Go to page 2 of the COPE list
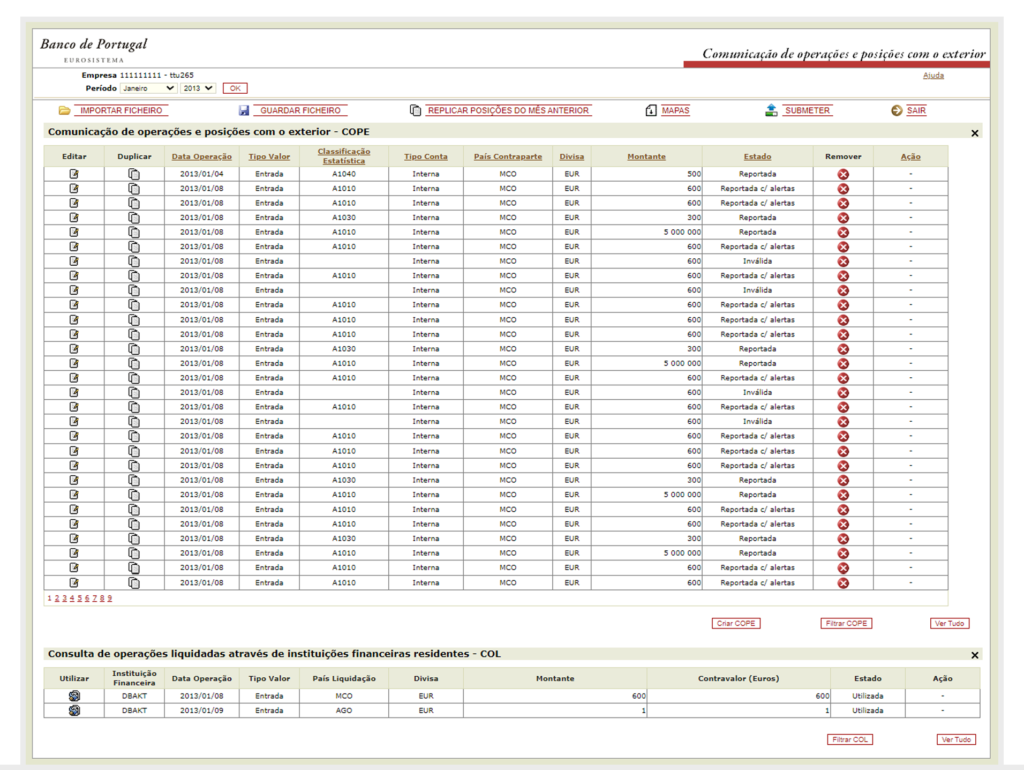 point(57,598)
